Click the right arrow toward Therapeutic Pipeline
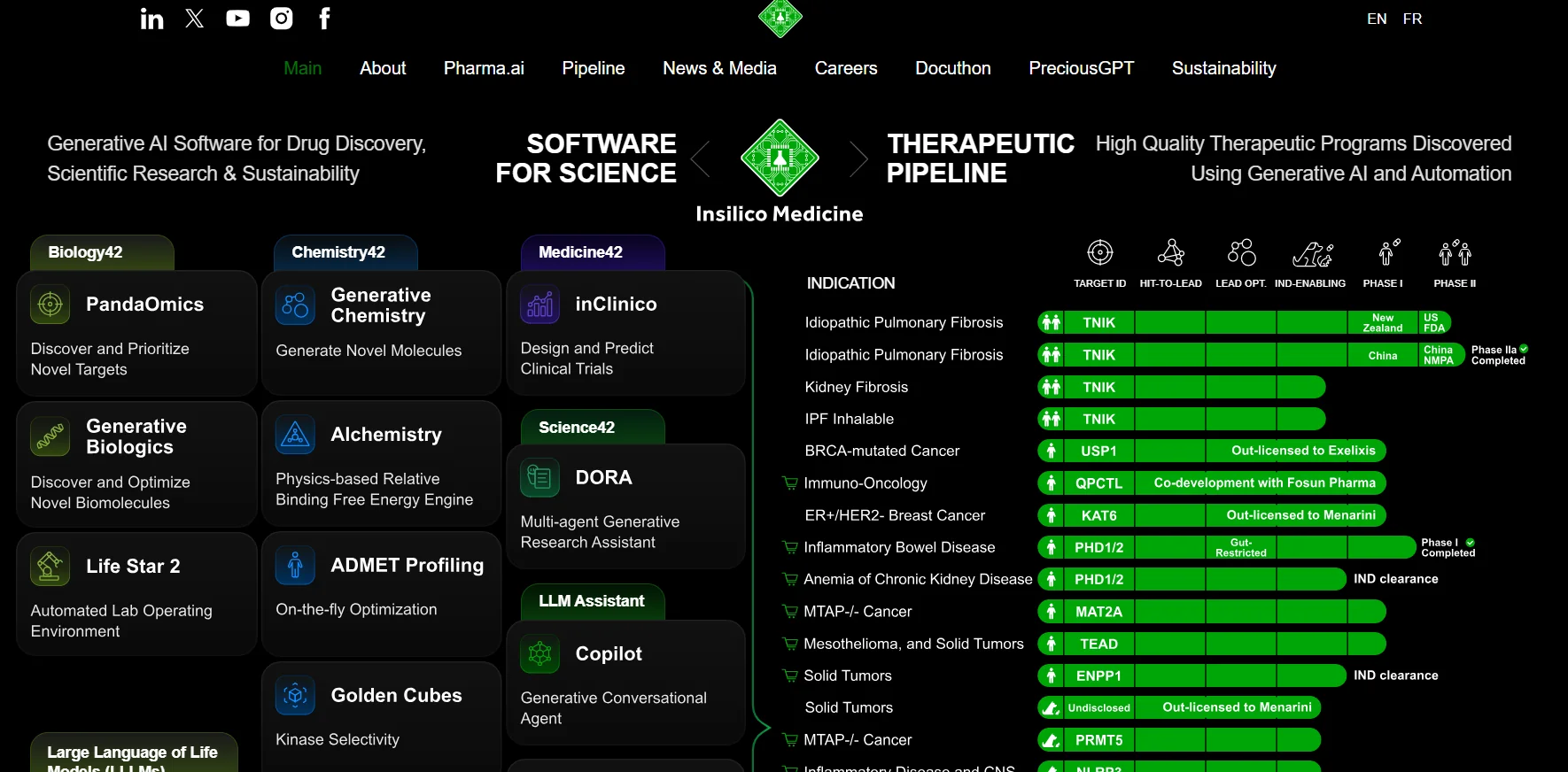Viewport: 1568px width, 772px height. [858, 158]
